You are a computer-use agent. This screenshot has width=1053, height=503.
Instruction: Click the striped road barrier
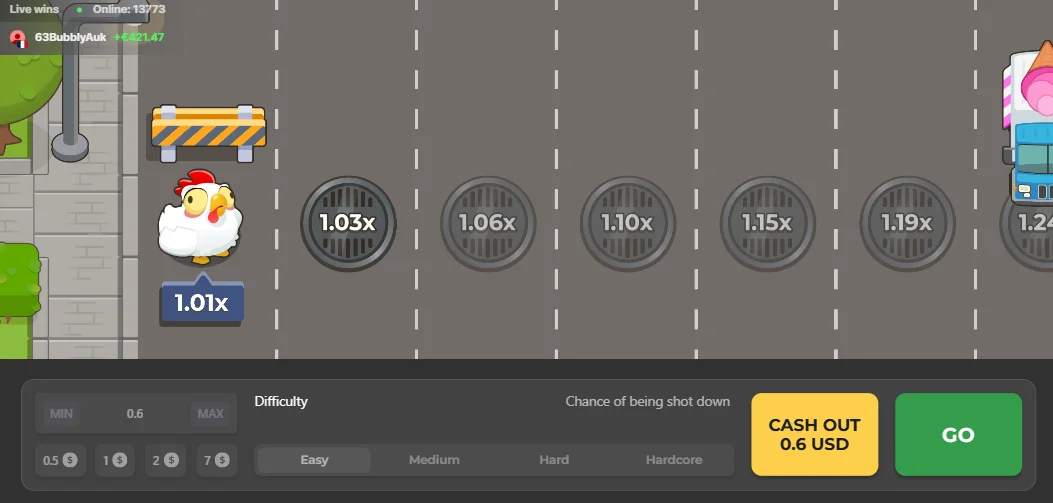(x=208, y=133)
